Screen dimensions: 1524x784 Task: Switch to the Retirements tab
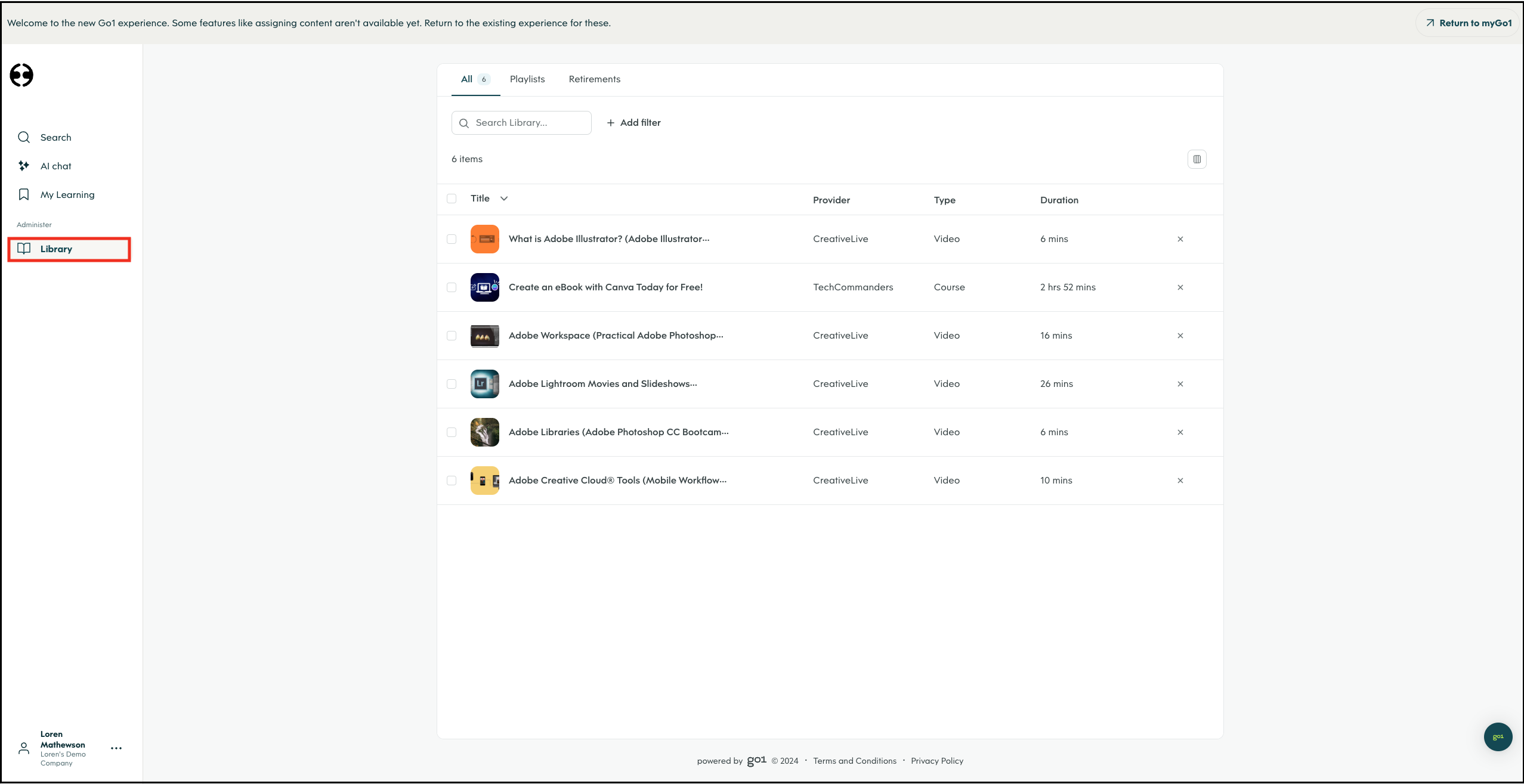tap(594, 79)
